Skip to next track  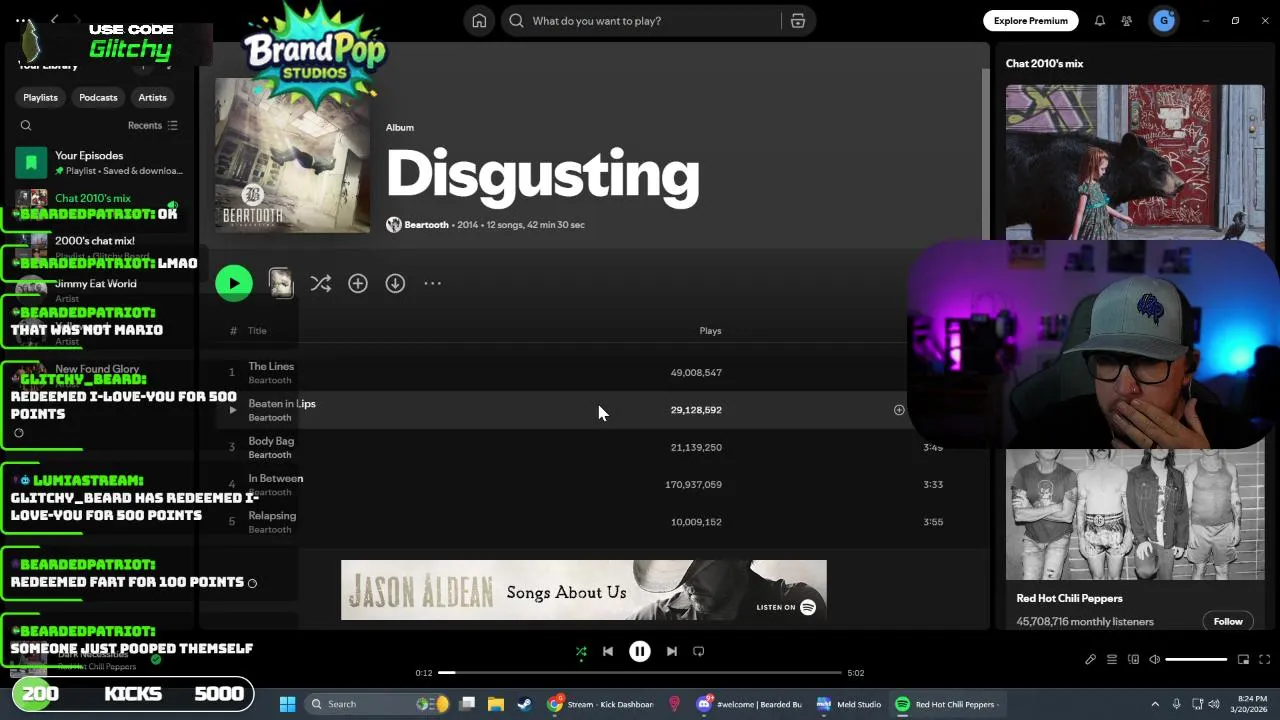click(x=672, y=652)
